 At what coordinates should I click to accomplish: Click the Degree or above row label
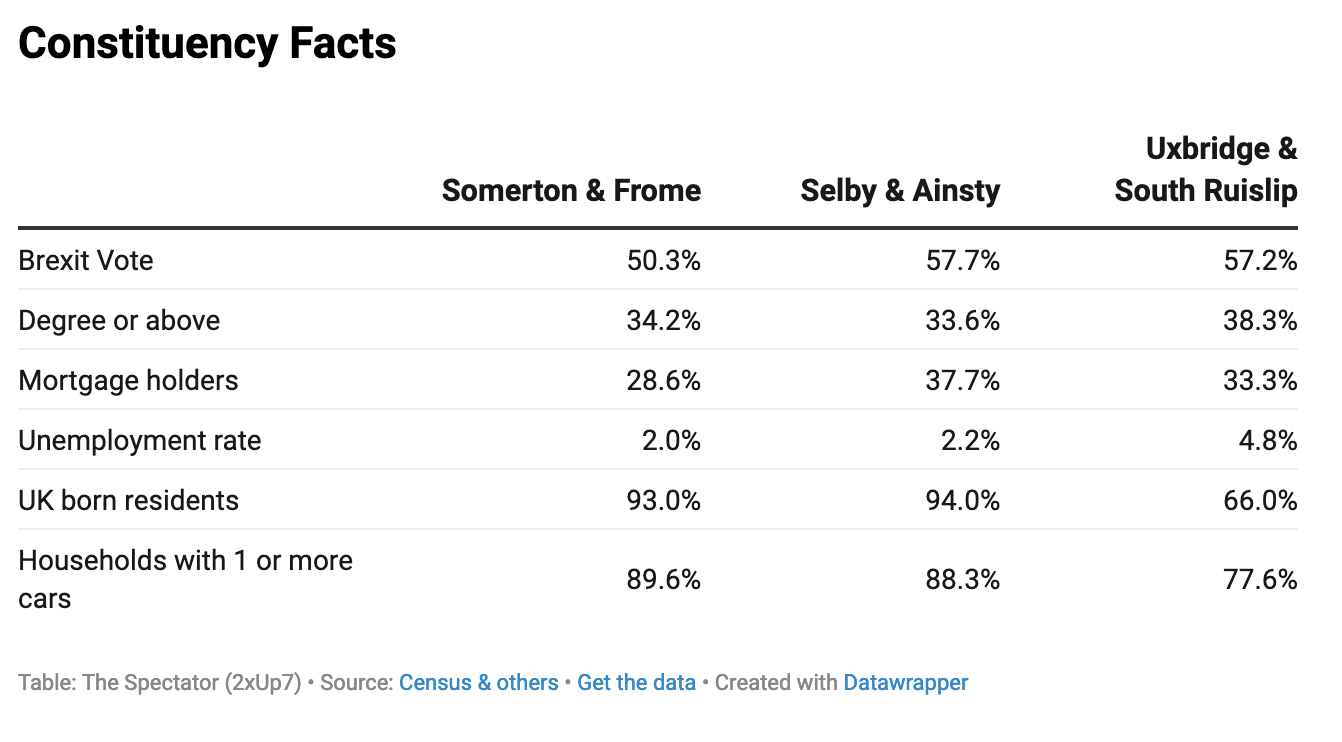119,321
